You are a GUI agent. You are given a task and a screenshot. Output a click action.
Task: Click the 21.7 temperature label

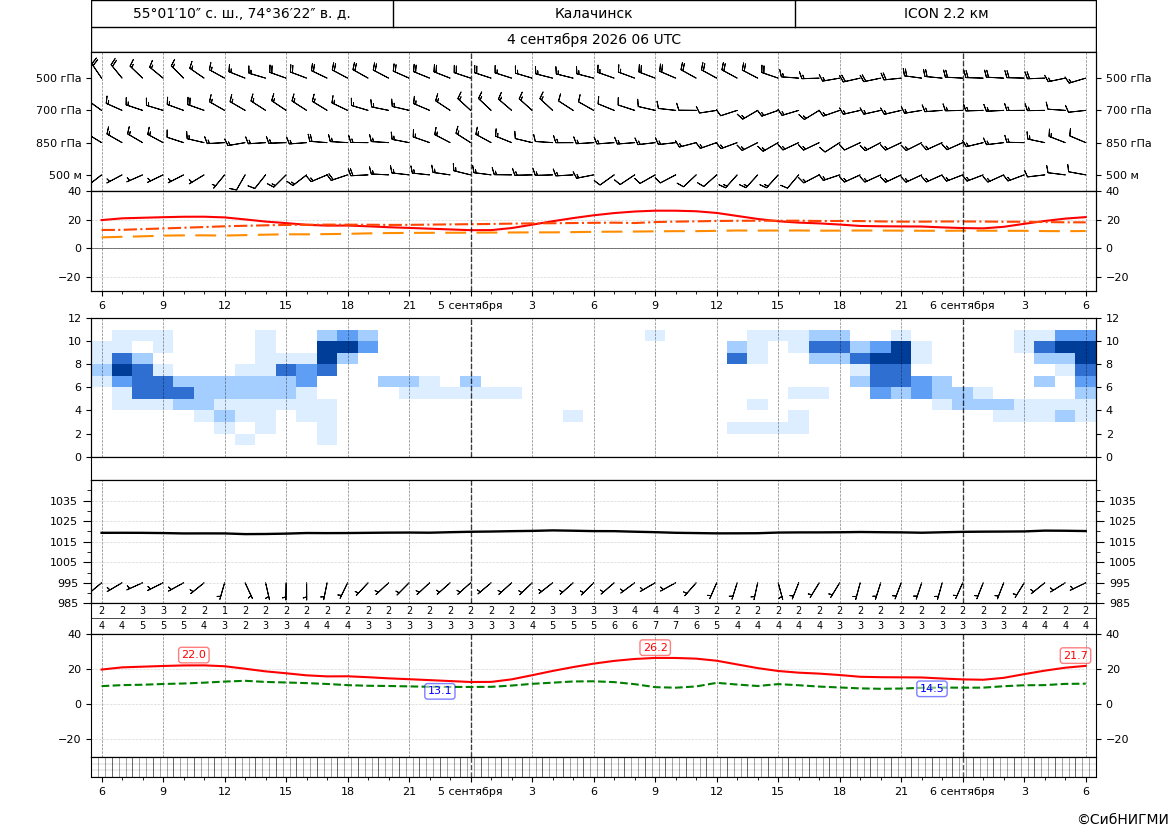click(1075, 655)
